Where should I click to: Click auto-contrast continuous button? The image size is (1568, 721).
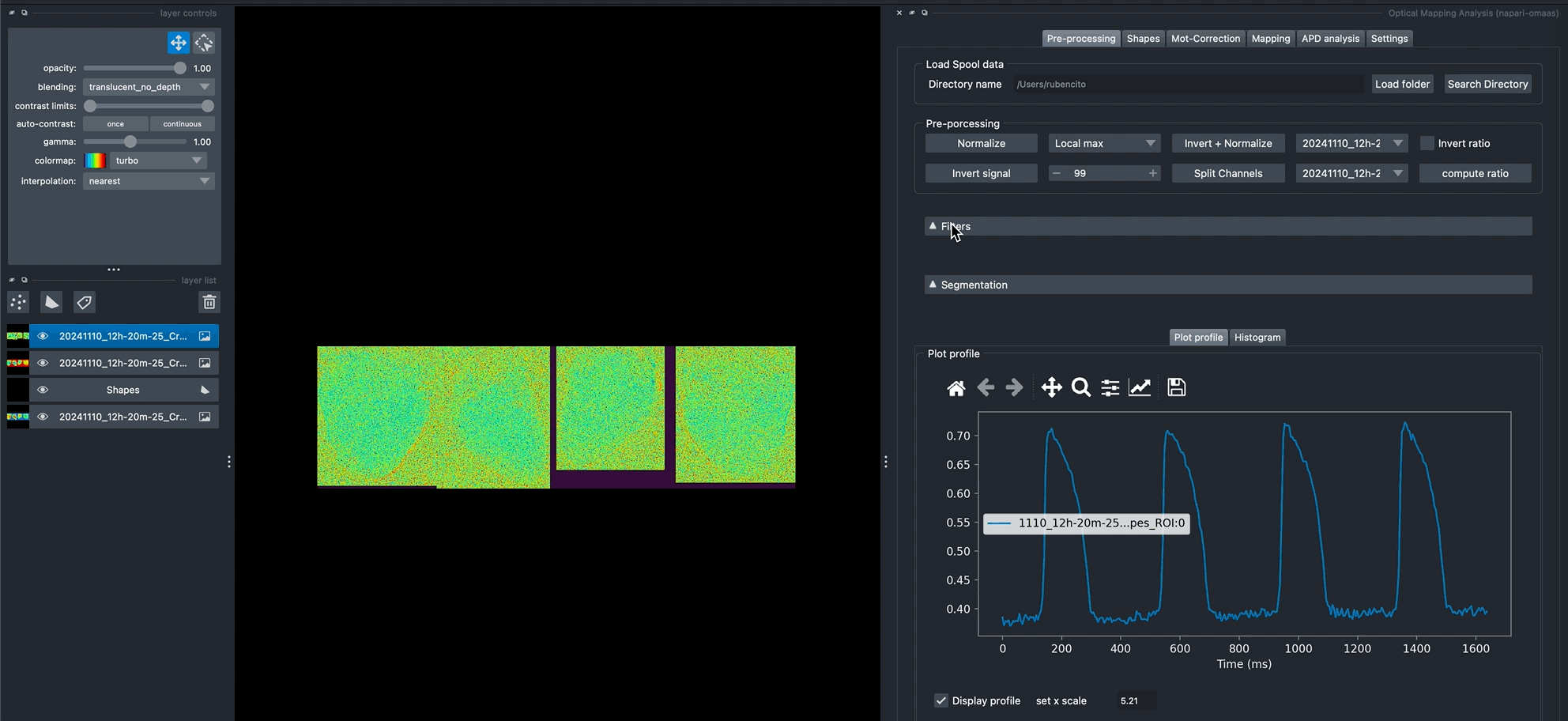(182, 124)
